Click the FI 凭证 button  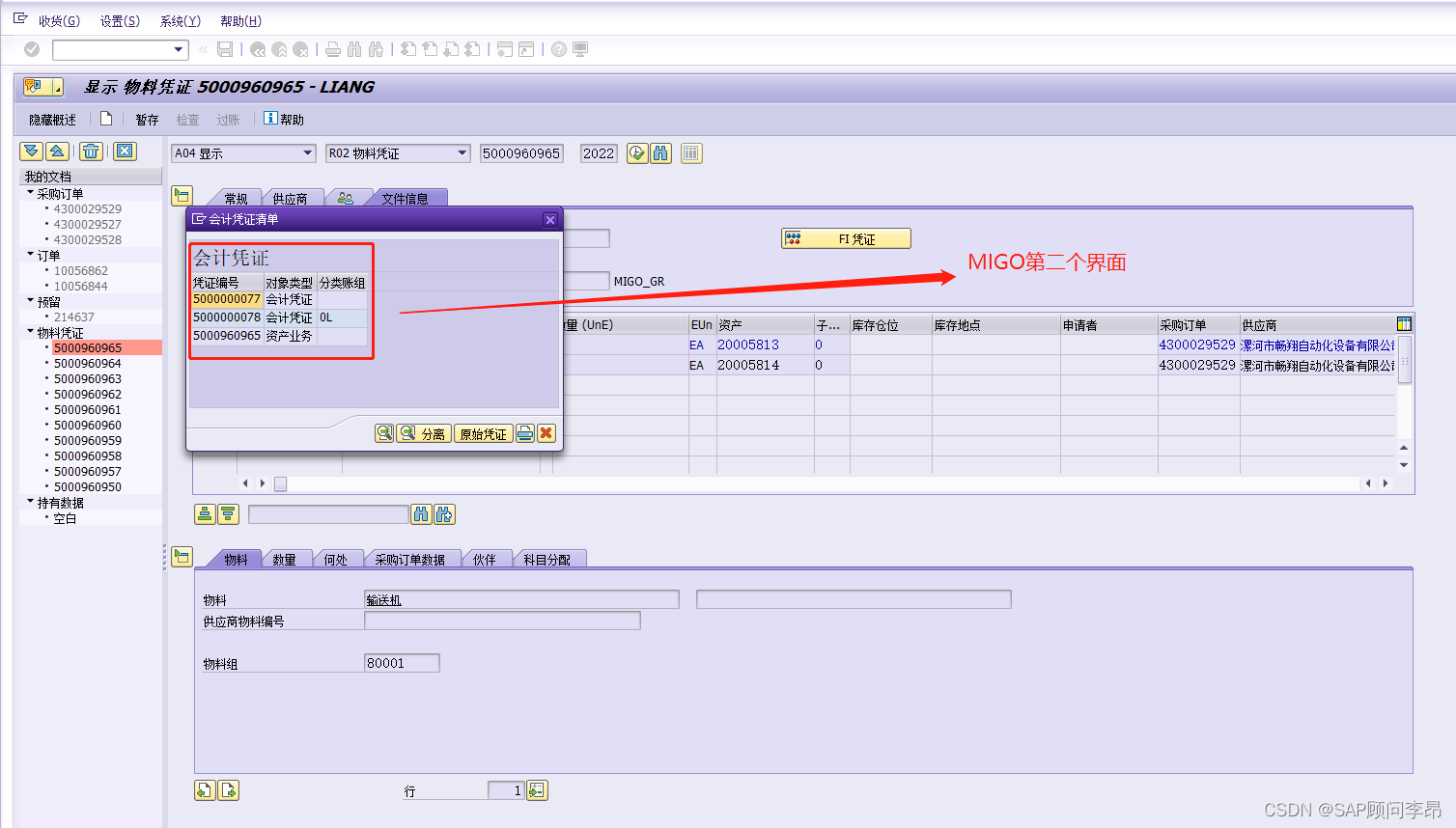(x=846, y=238)
